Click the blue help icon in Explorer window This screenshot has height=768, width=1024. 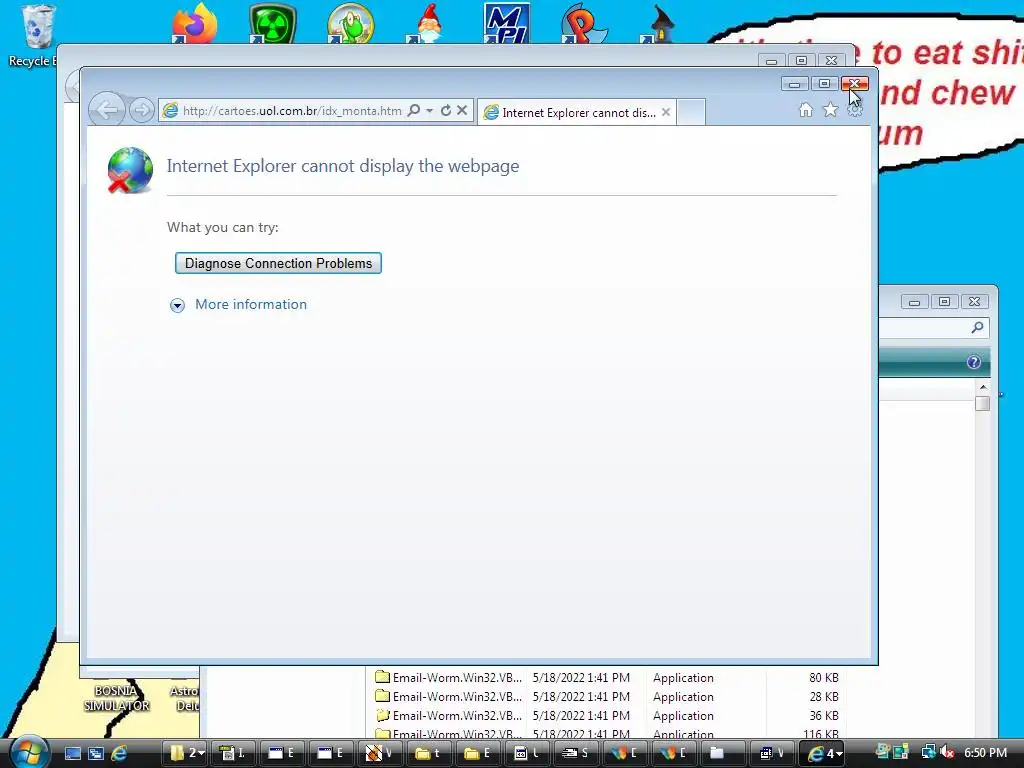974,362
